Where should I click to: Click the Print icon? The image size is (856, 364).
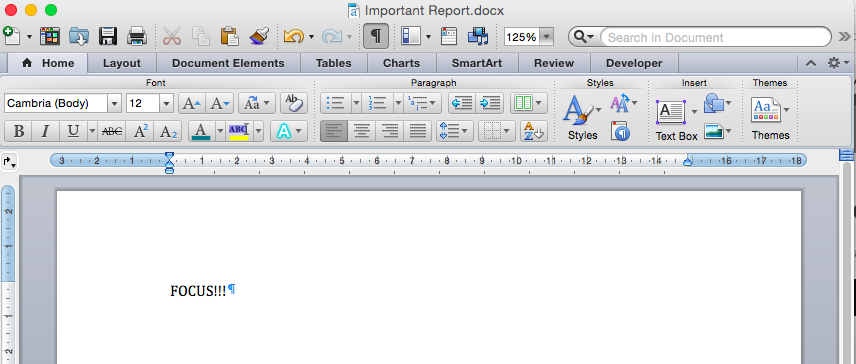137,36
